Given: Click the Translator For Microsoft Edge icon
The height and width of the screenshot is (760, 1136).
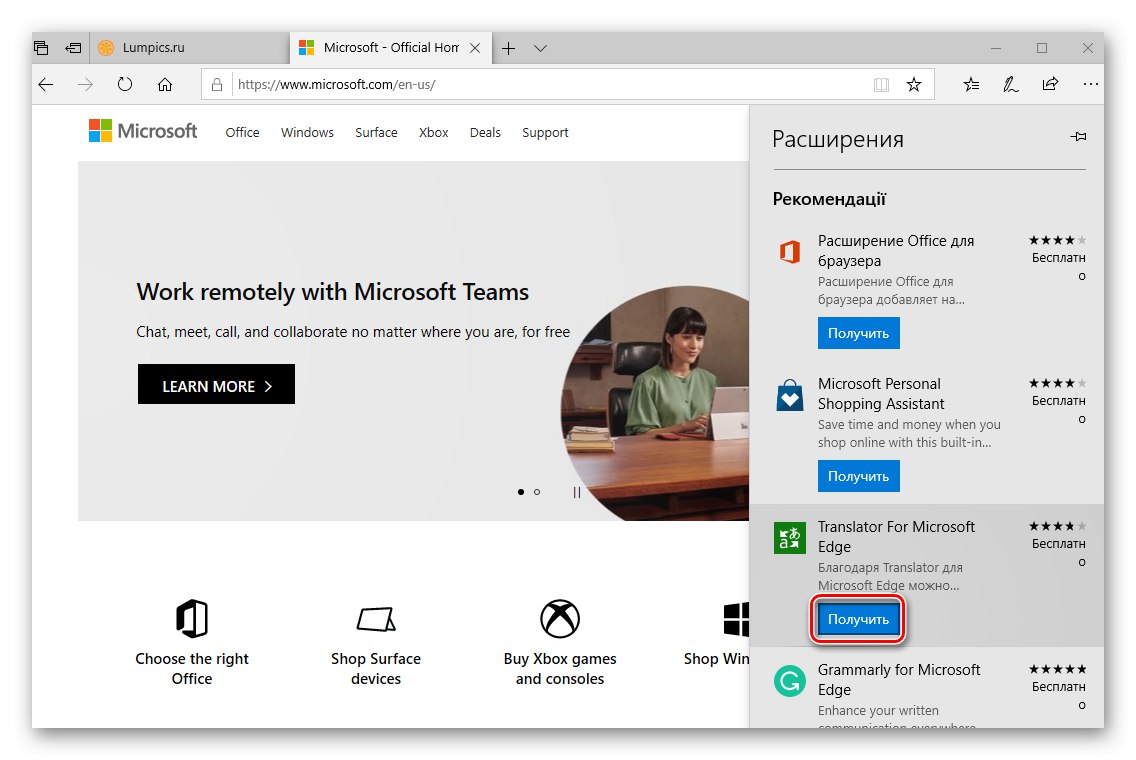Looking at the screenshot, I should (x=789, y=537).
